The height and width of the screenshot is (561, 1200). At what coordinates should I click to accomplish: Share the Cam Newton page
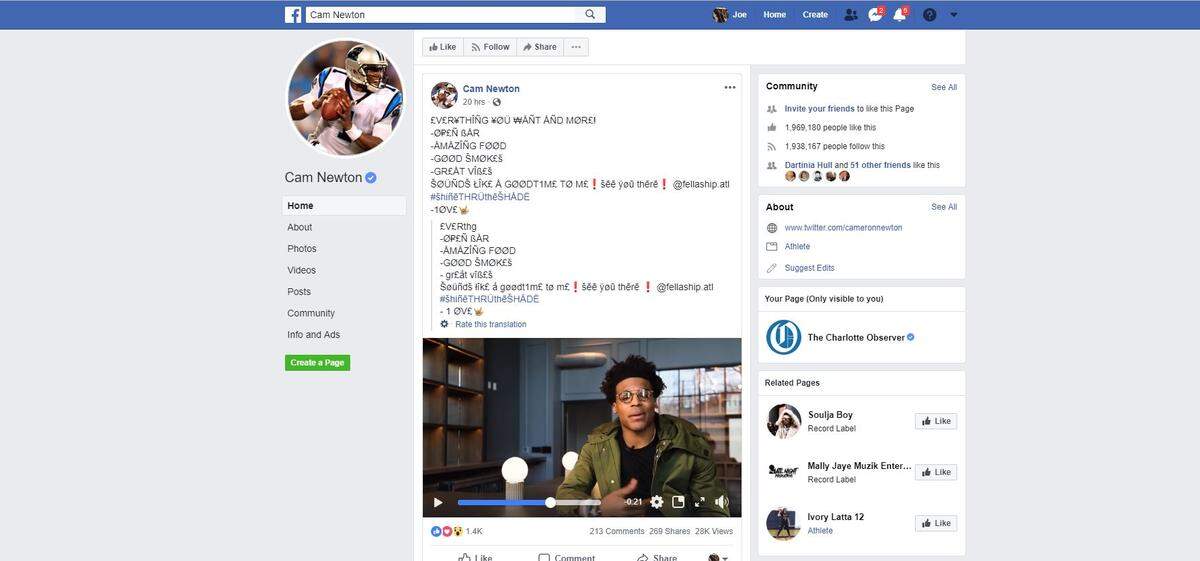tap(539, 47)
